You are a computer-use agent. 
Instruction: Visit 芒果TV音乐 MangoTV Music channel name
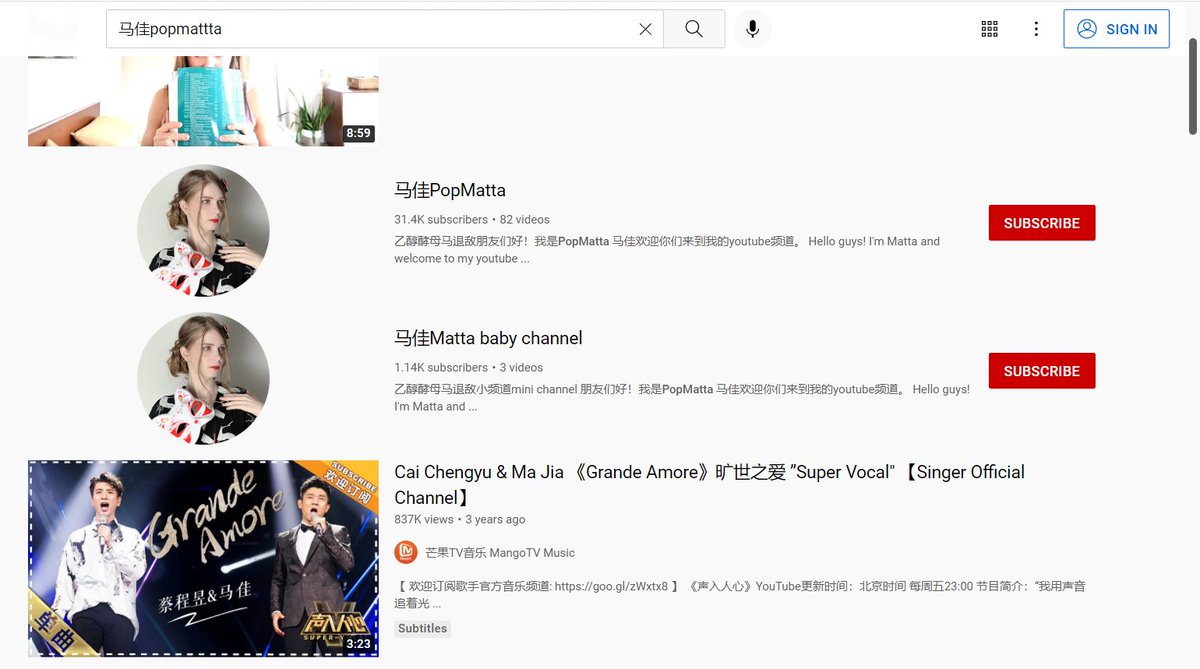point(500,553)
